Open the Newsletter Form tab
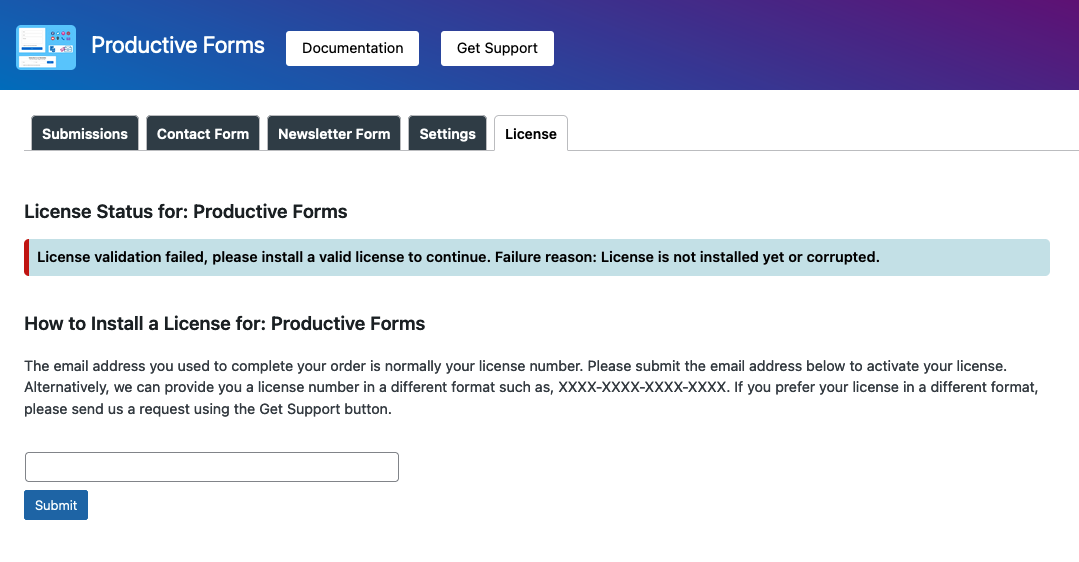Viewport: 1079px width, 562px height. (334, 133)
